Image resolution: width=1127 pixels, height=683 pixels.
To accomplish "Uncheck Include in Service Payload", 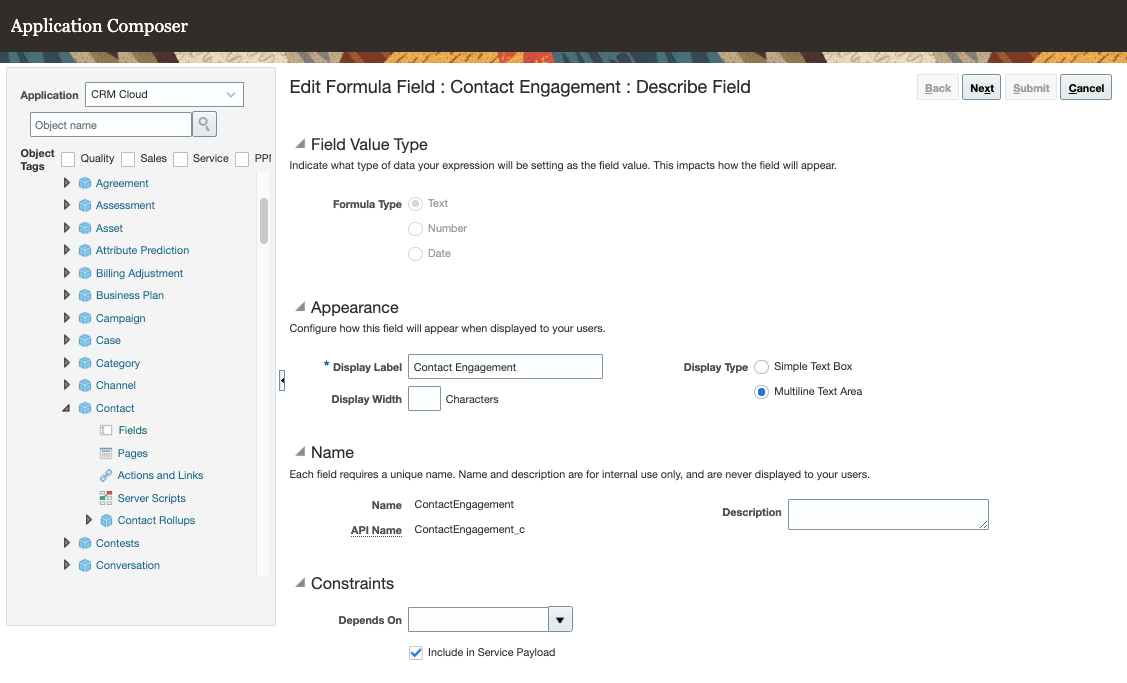I will [x=415, y=652].
